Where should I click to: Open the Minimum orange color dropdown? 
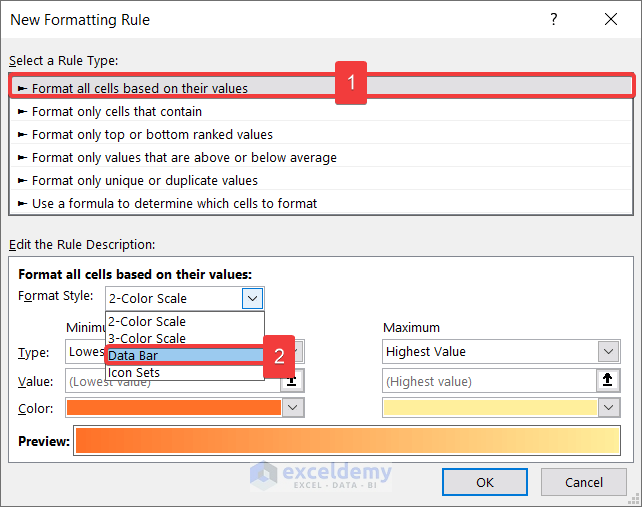coord(293,408)
